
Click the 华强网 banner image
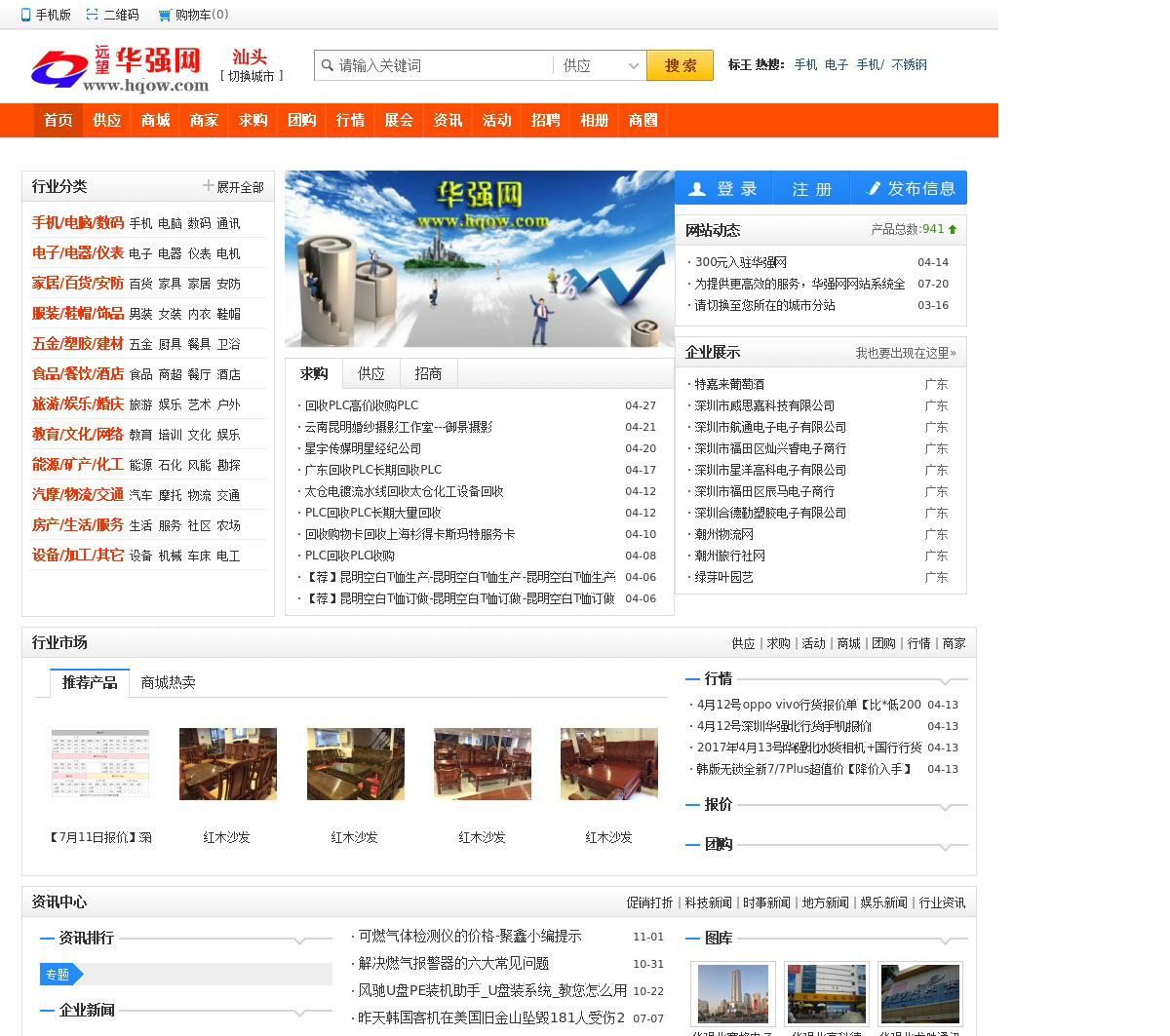480,258
